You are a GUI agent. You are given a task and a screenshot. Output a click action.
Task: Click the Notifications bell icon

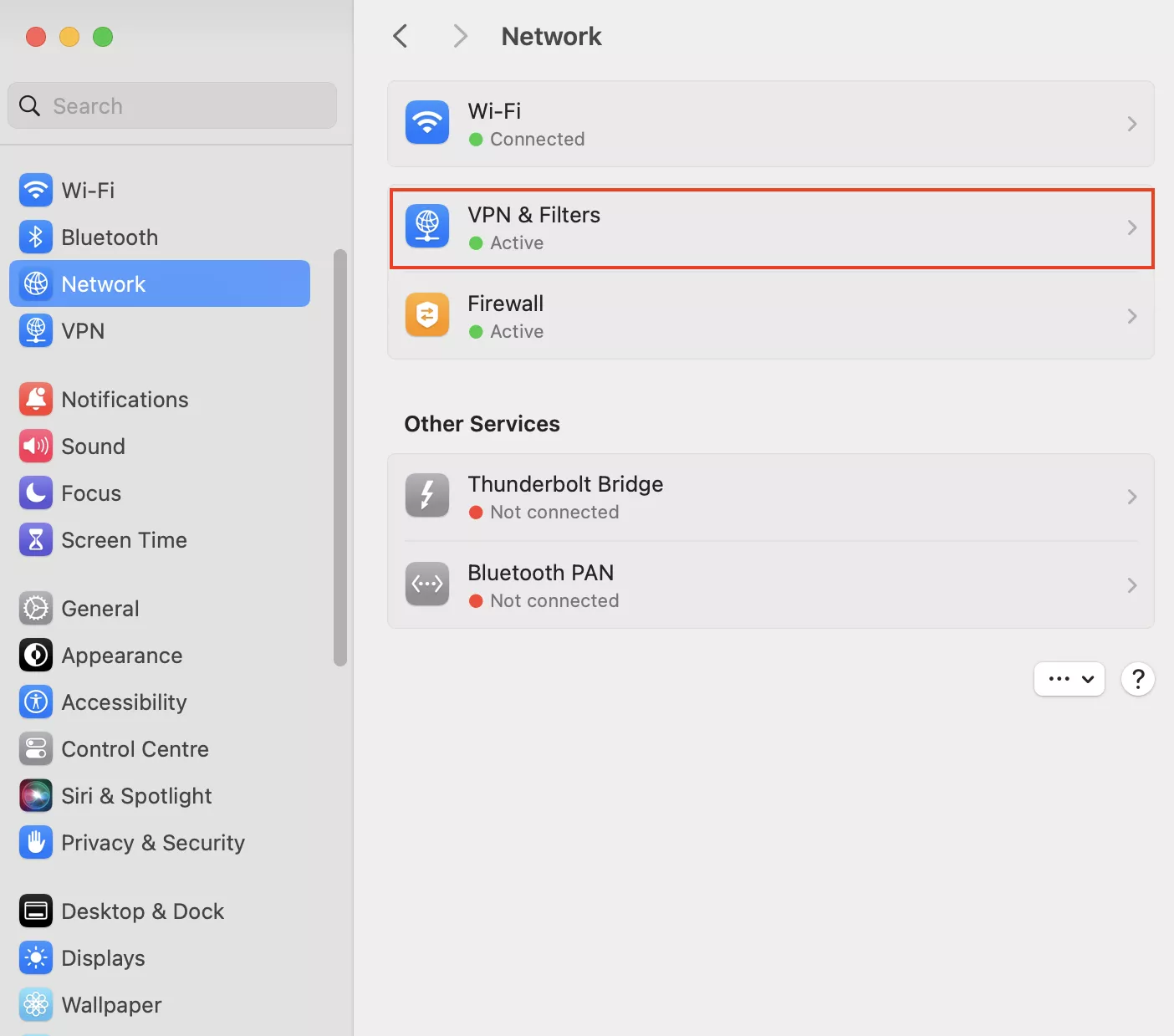coord(35,400)
